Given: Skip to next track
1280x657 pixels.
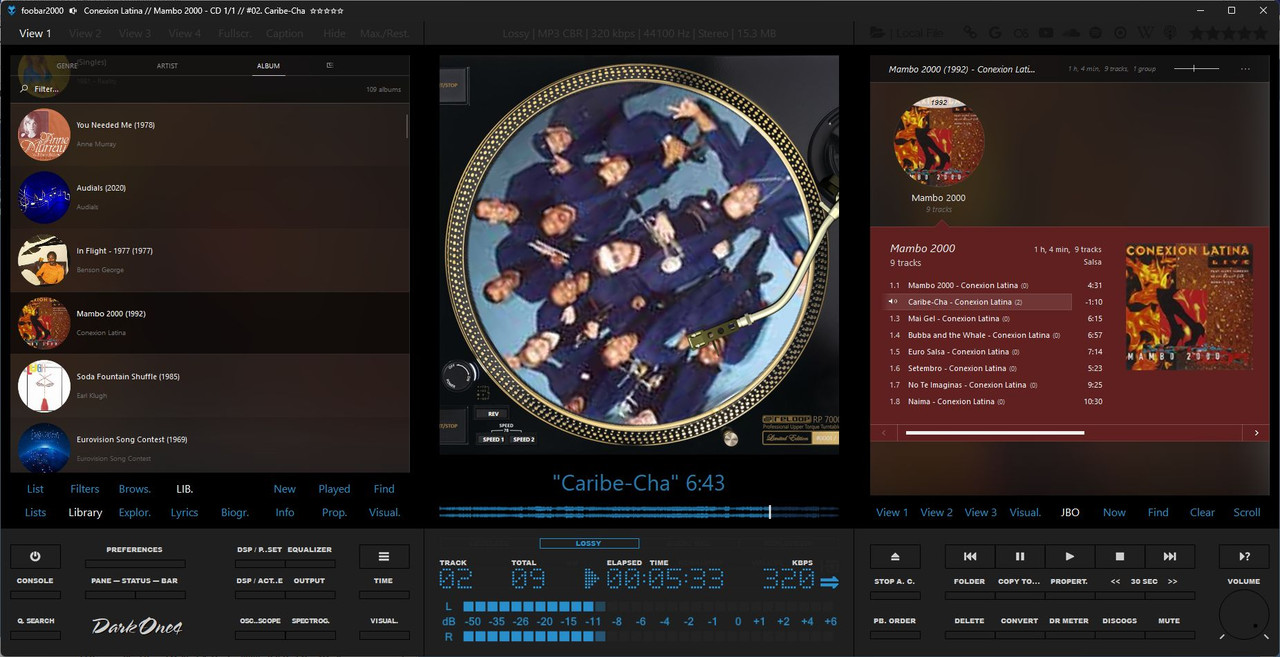Looking at the screenshot, I should pyautogui.click(x=1170, y=557).
